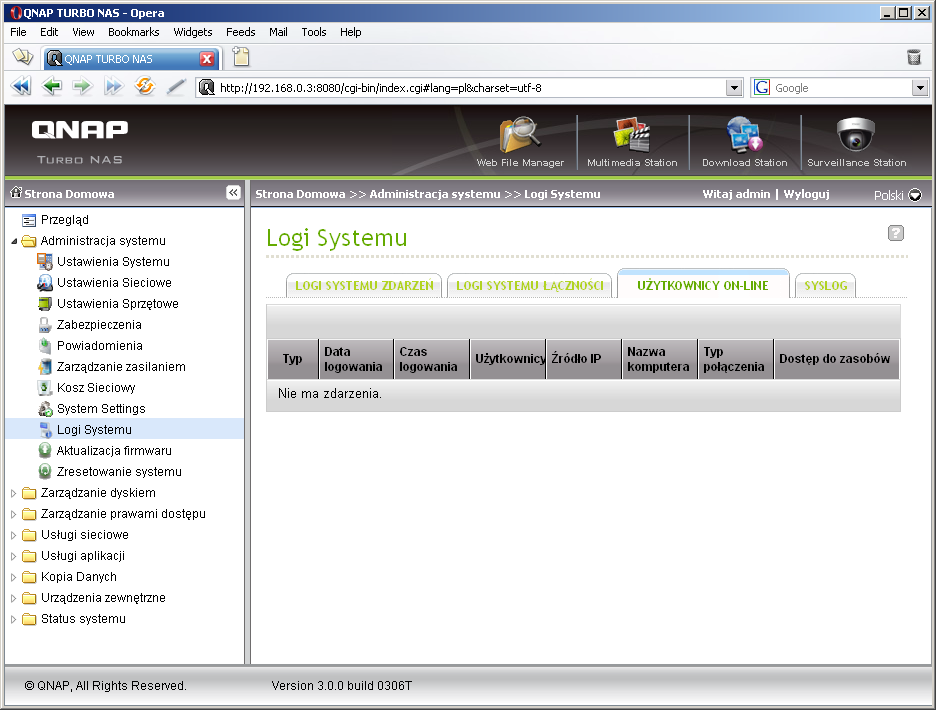Switch to Logi Systemu Łączności tab

click(529, 285)
